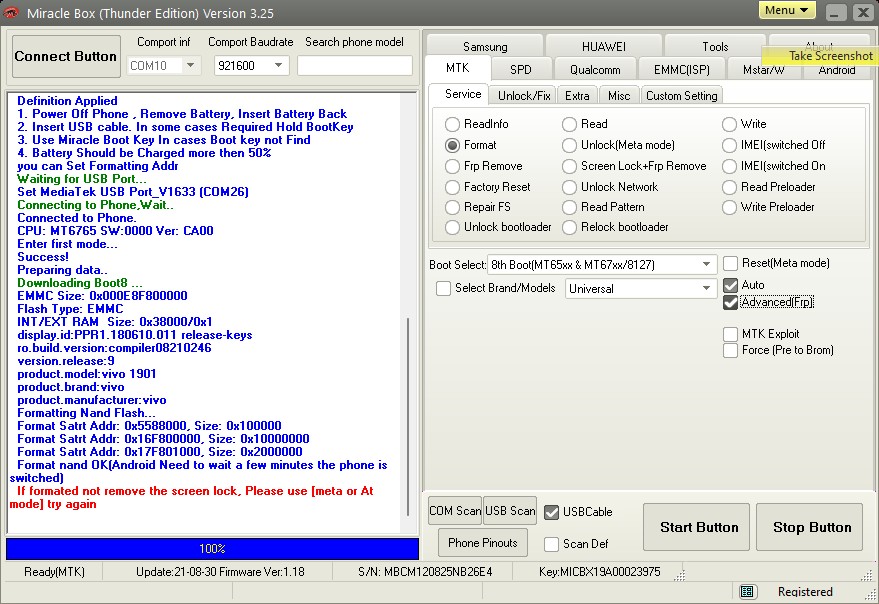Select the Write Preloader option
The image size is (879, 604).
tap(729, 208)
